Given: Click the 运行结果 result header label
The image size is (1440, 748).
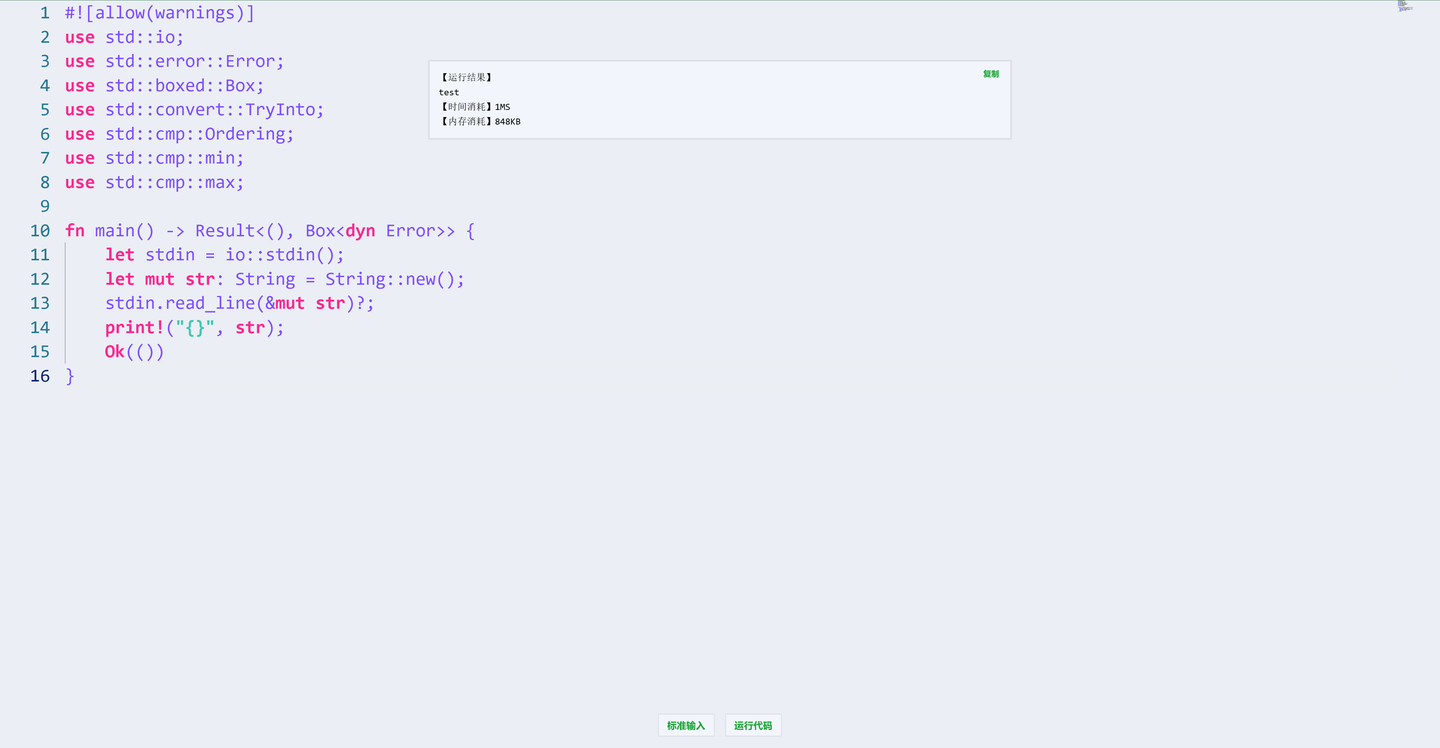Looking at the screenshot, I should [464, 77].
